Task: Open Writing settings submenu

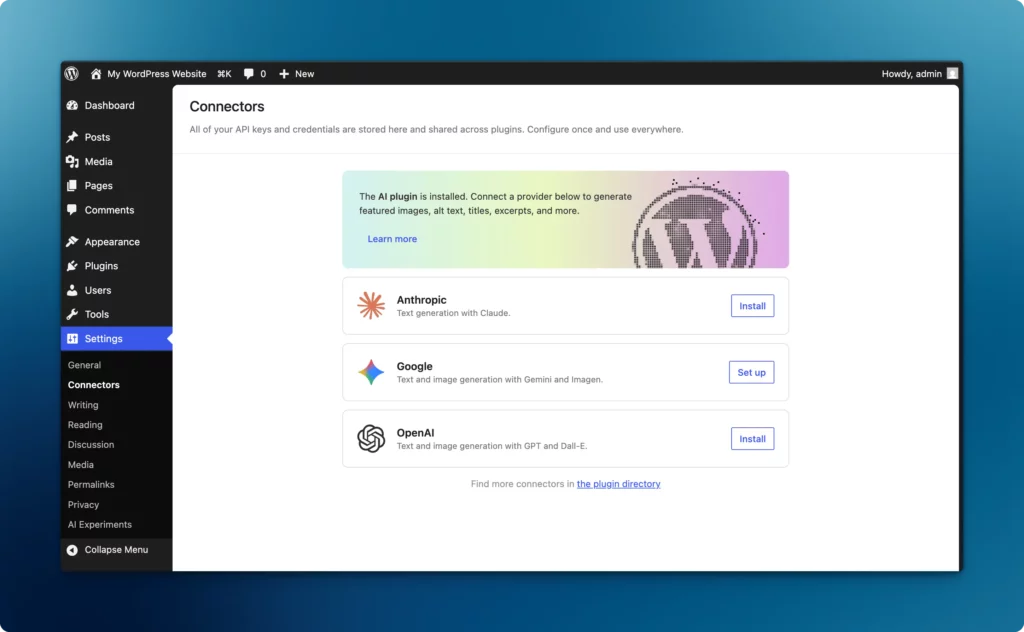Action: click(x=83, y=405)
